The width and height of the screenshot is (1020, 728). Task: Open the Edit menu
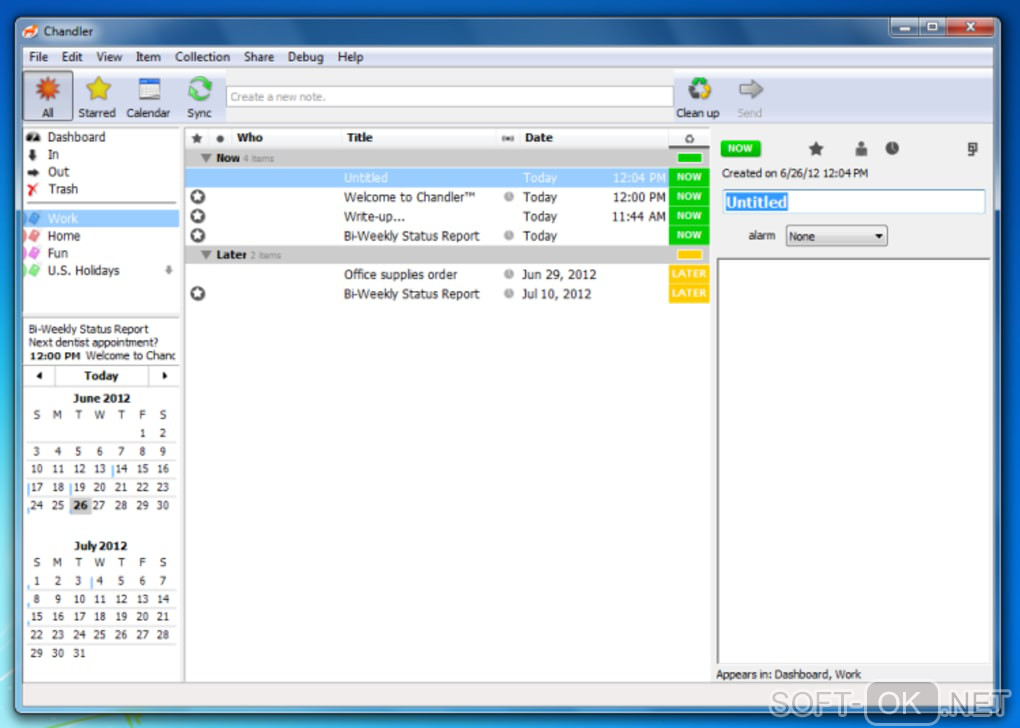pos(72,57)
